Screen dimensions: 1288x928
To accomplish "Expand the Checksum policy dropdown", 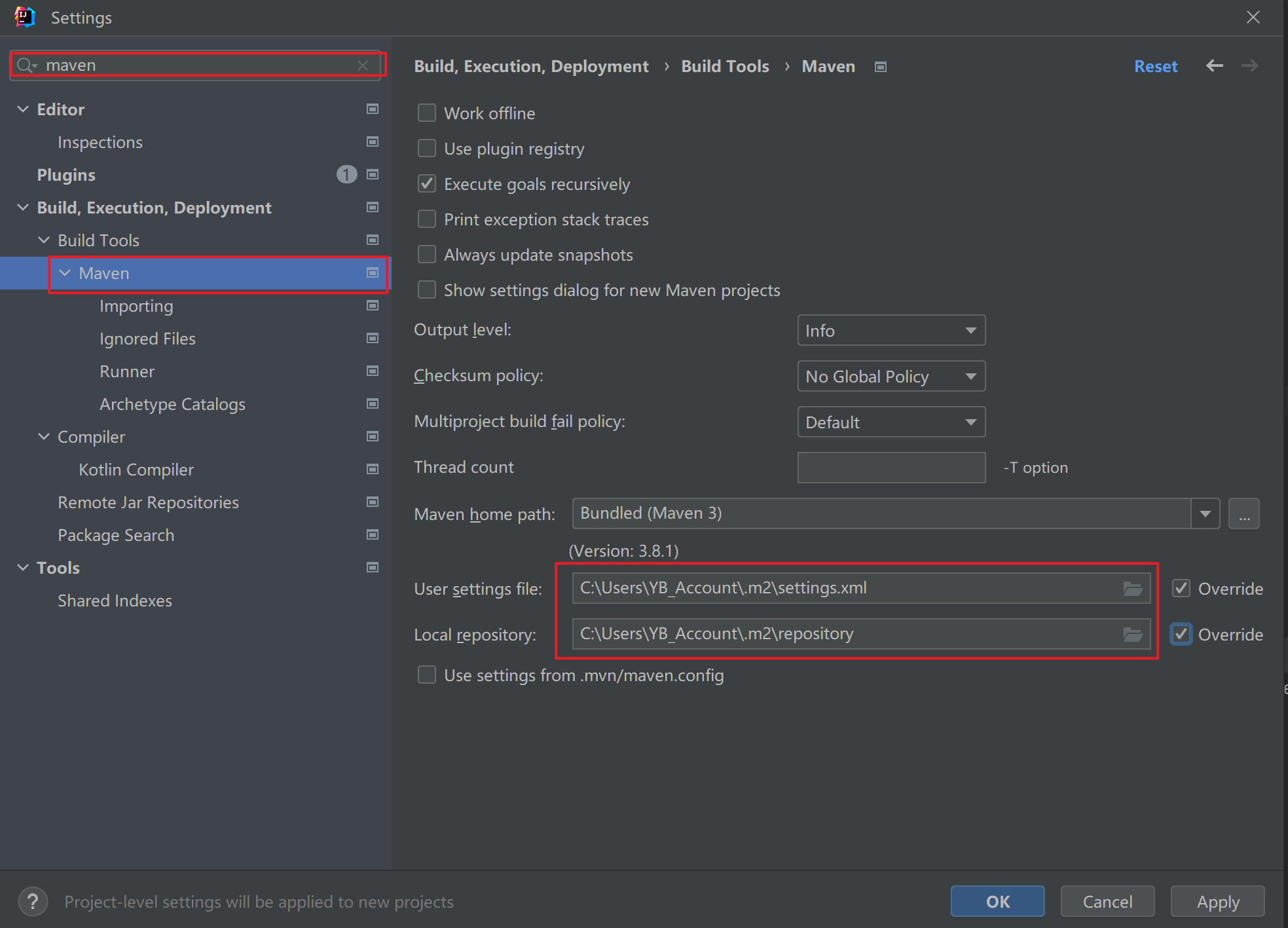I will click(x=970, y=376).
